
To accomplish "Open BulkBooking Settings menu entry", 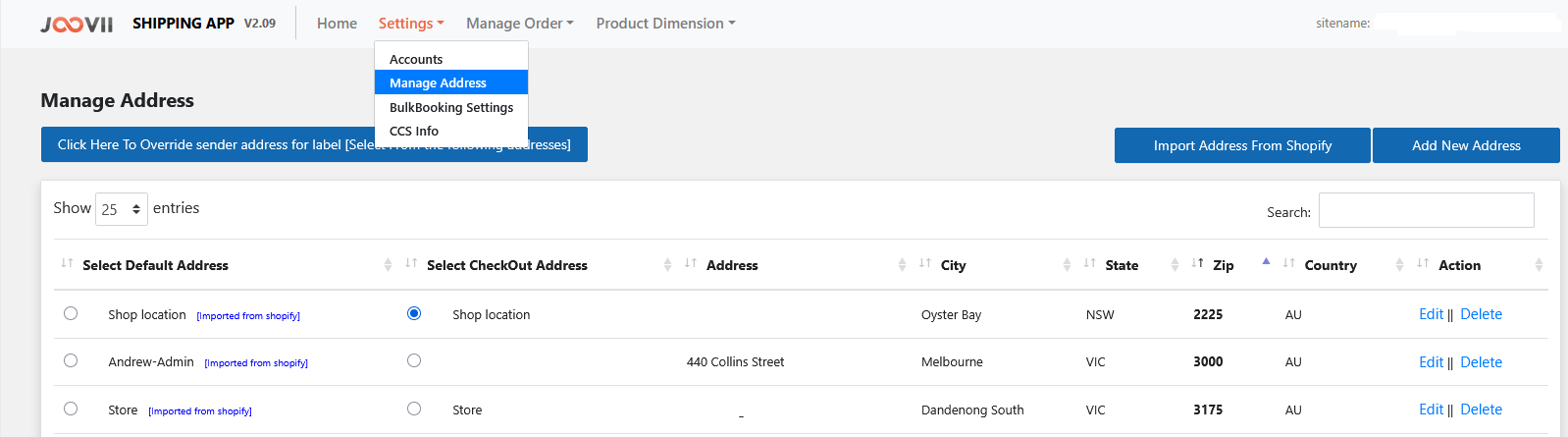I will 451,107.
